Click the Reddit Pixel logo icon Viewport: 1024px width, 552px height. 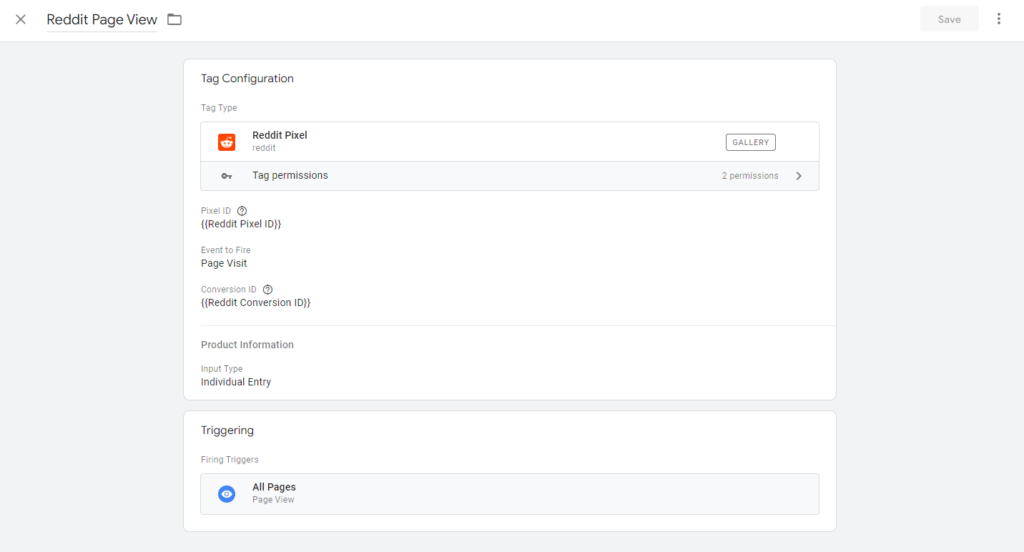pyautogui.click(x=227, y=142)
